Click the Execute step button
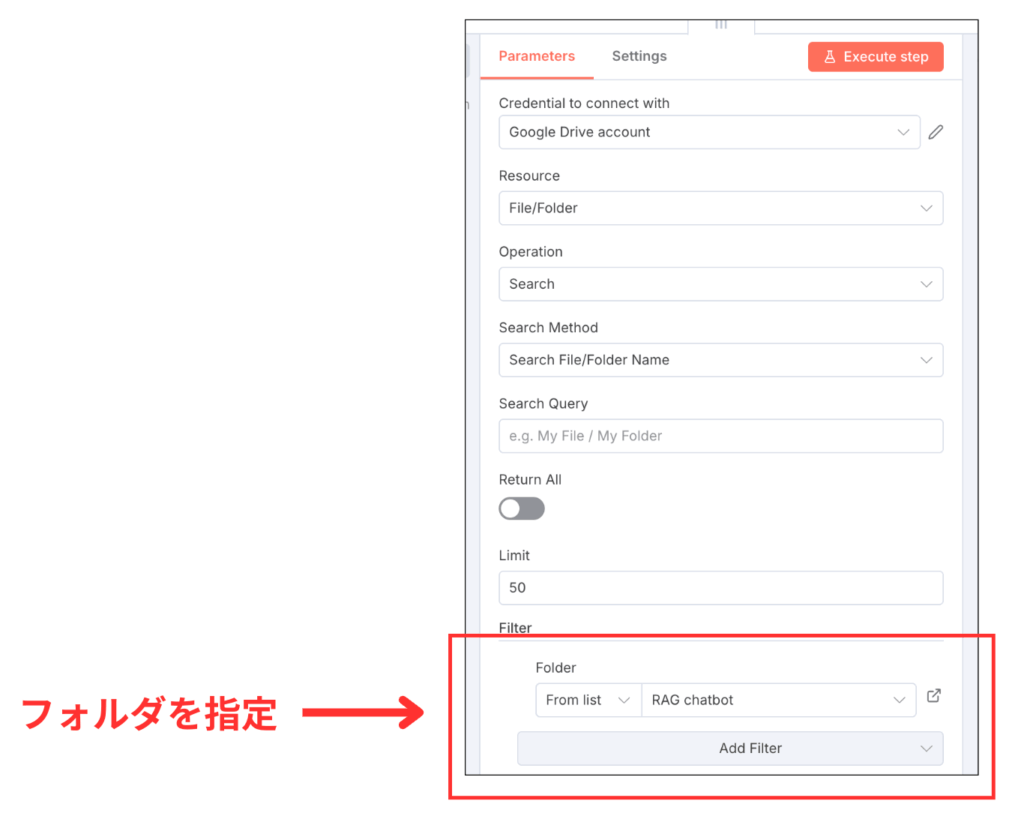The height and width of the screenshot is (813, 1024). click(x=876, y=57)
